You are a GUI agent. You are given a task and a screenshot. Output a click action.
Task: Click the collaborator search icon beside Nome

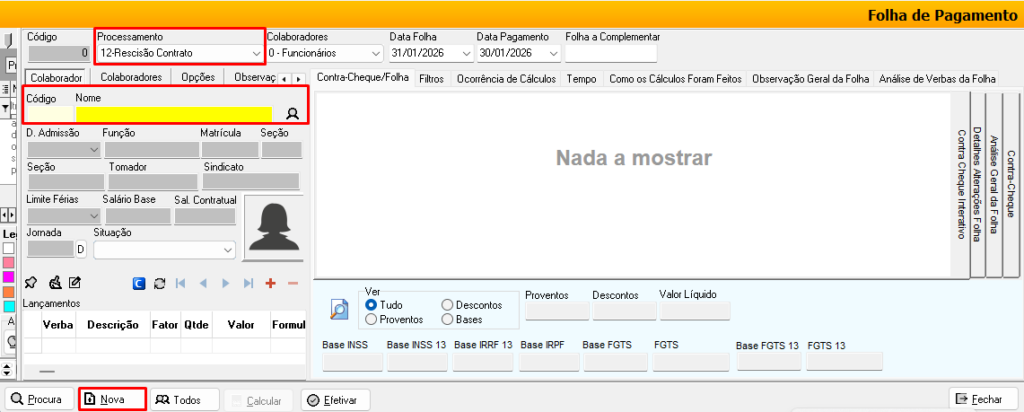click(293, 114)
